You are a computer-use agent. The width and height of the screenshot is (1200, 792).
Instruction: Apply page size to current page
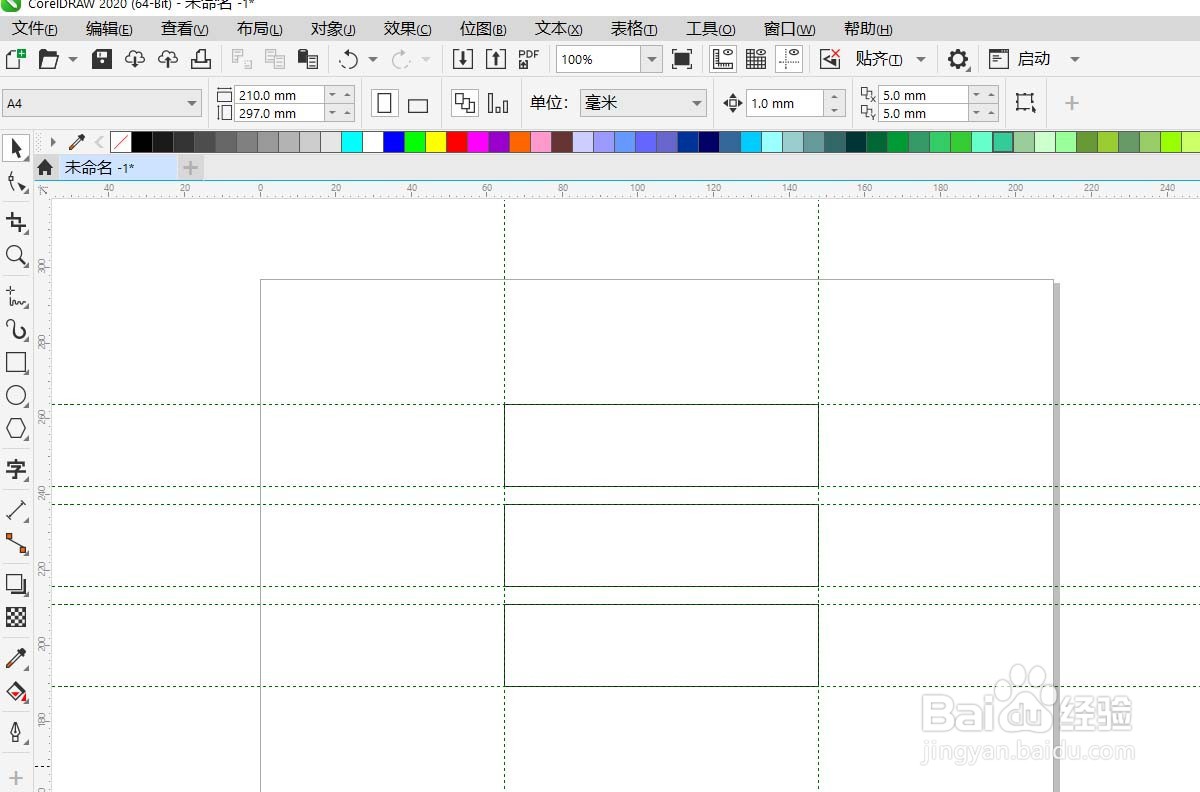498,103
